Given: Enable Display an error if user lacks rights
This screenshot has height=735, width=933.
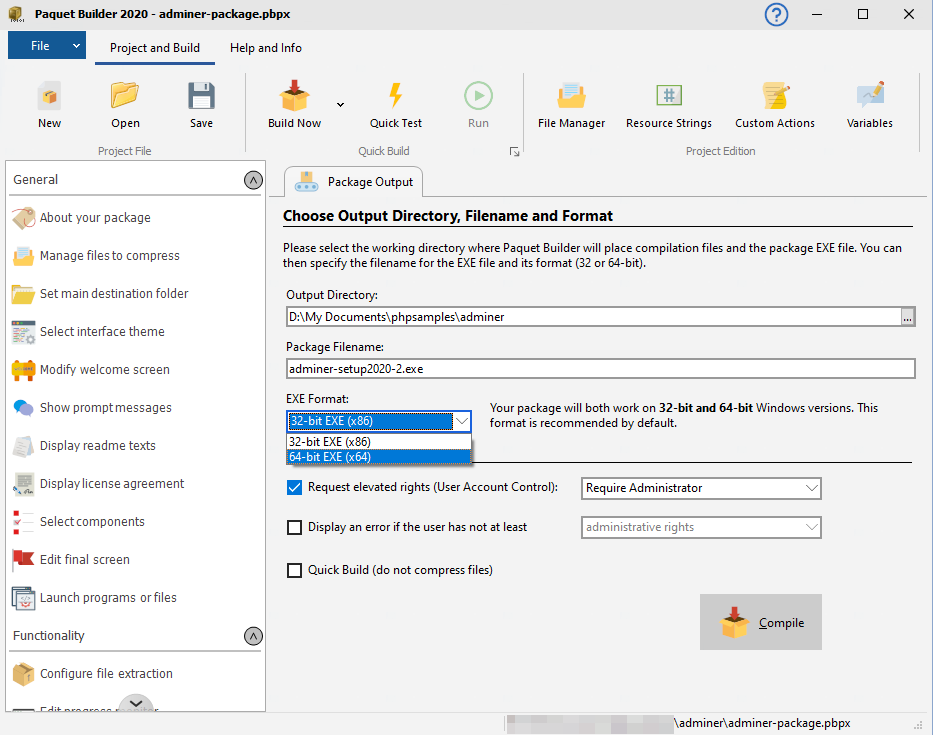Looking at the screenshot, I should click(294, 527).
